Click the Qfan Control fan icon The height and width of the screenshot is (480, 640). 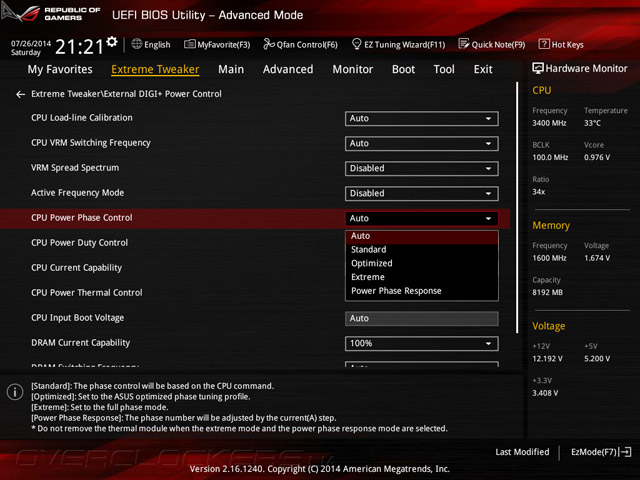click(269, 44)
